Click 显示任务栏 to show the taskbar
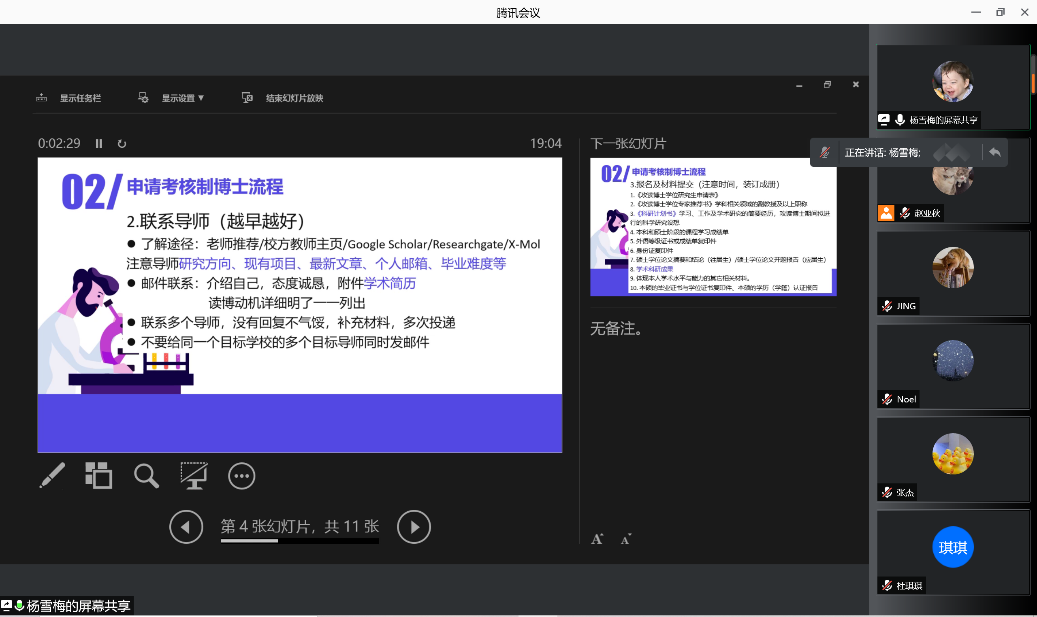Screen dimensions: 1037x617 click(x=69, y=98)
